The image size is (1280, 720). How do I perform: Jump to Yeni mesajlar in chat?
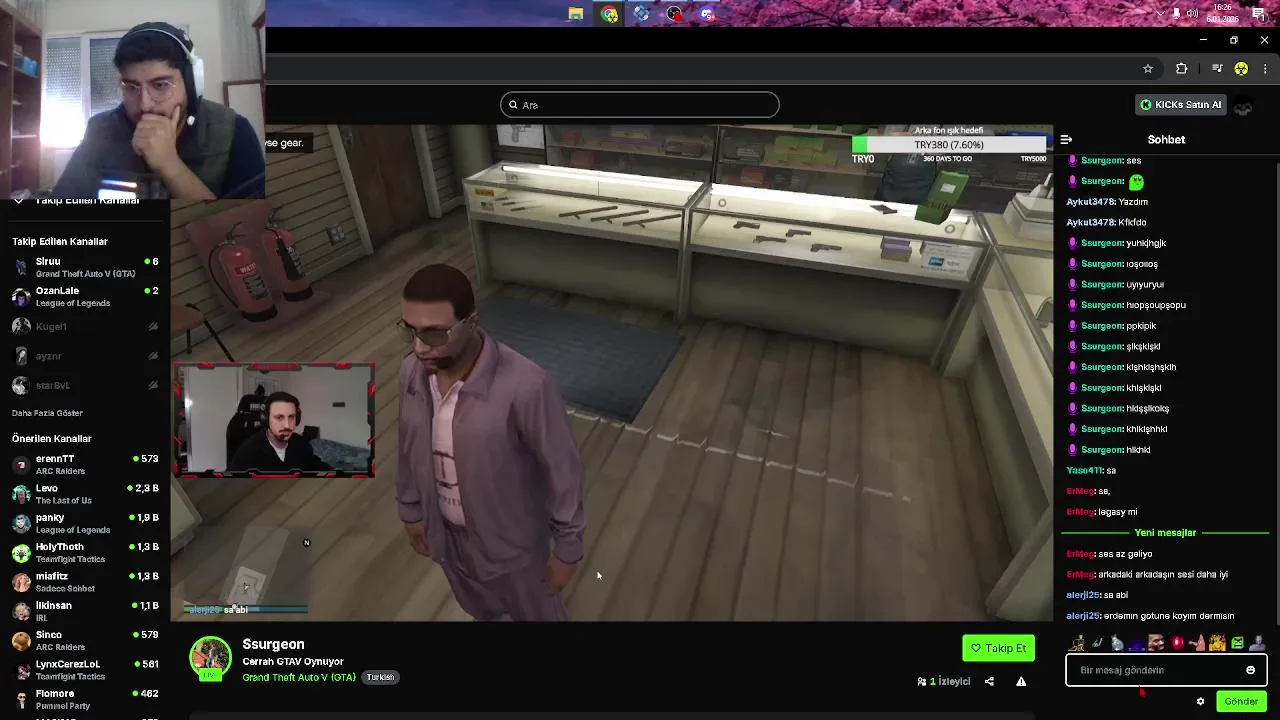tap(1165, 533)
